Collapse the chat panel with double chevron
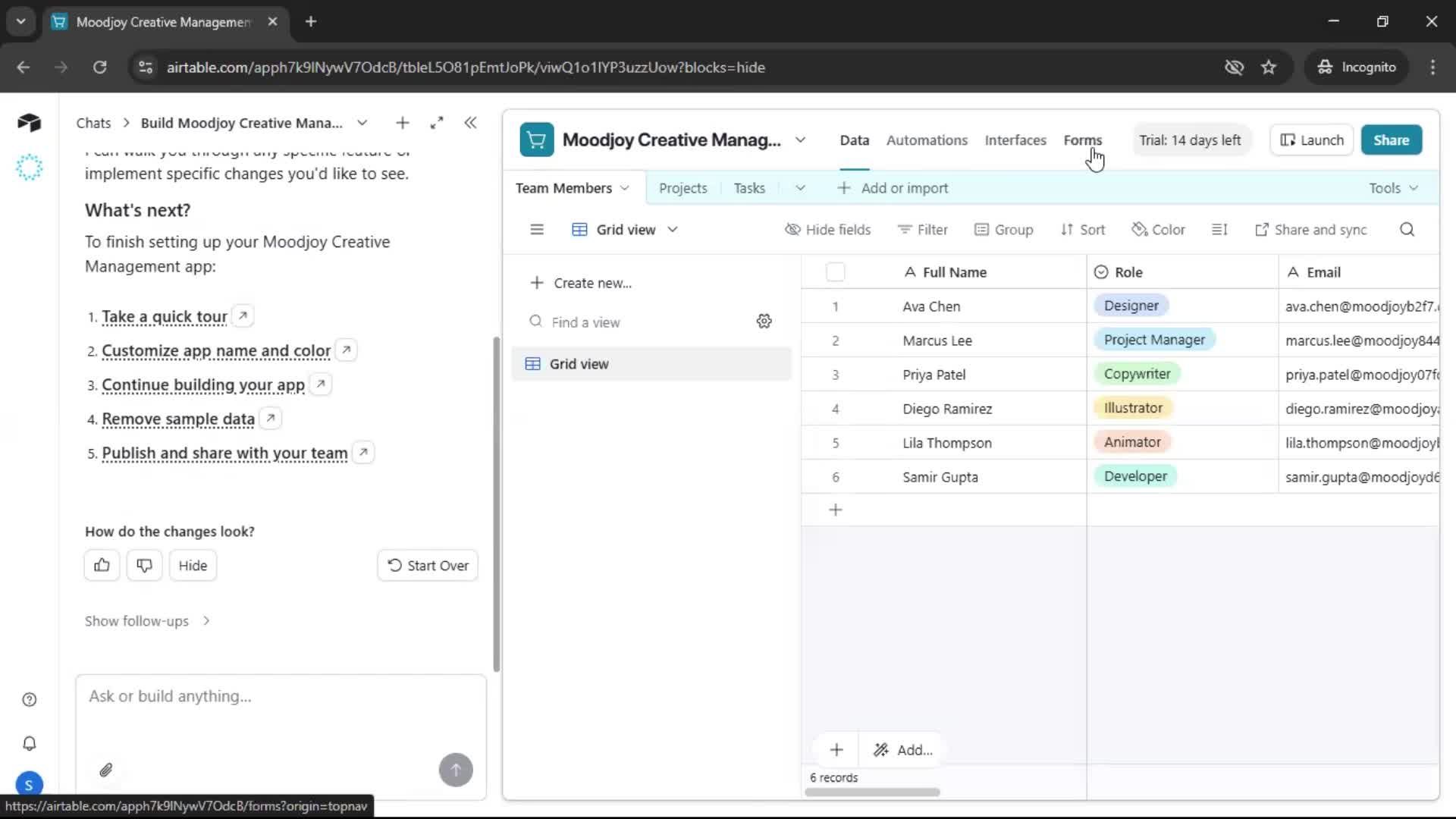The height and width of the screenshot is (819, 1456). (470, 123)
